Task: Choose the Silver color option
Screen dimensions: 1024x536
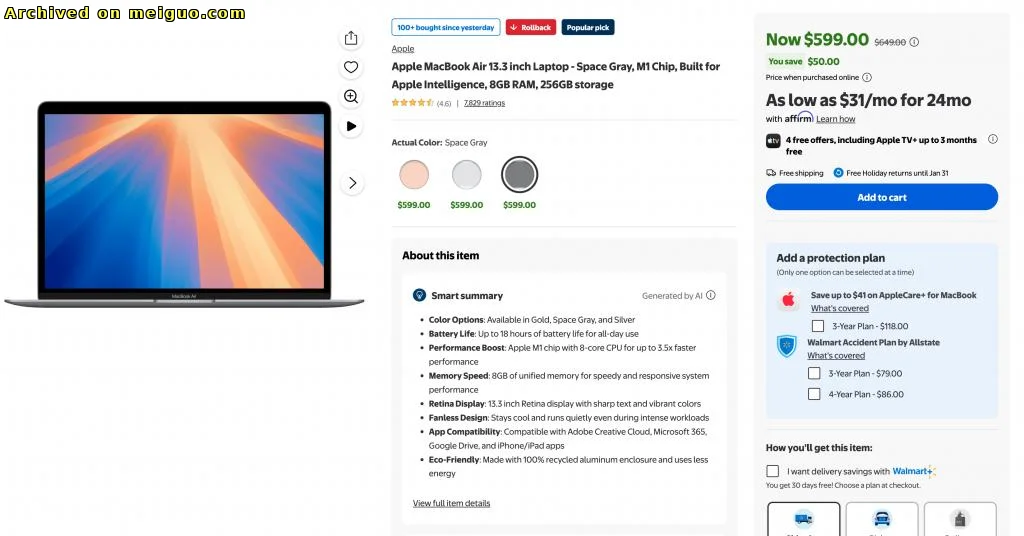Action: tap(466, 175)
